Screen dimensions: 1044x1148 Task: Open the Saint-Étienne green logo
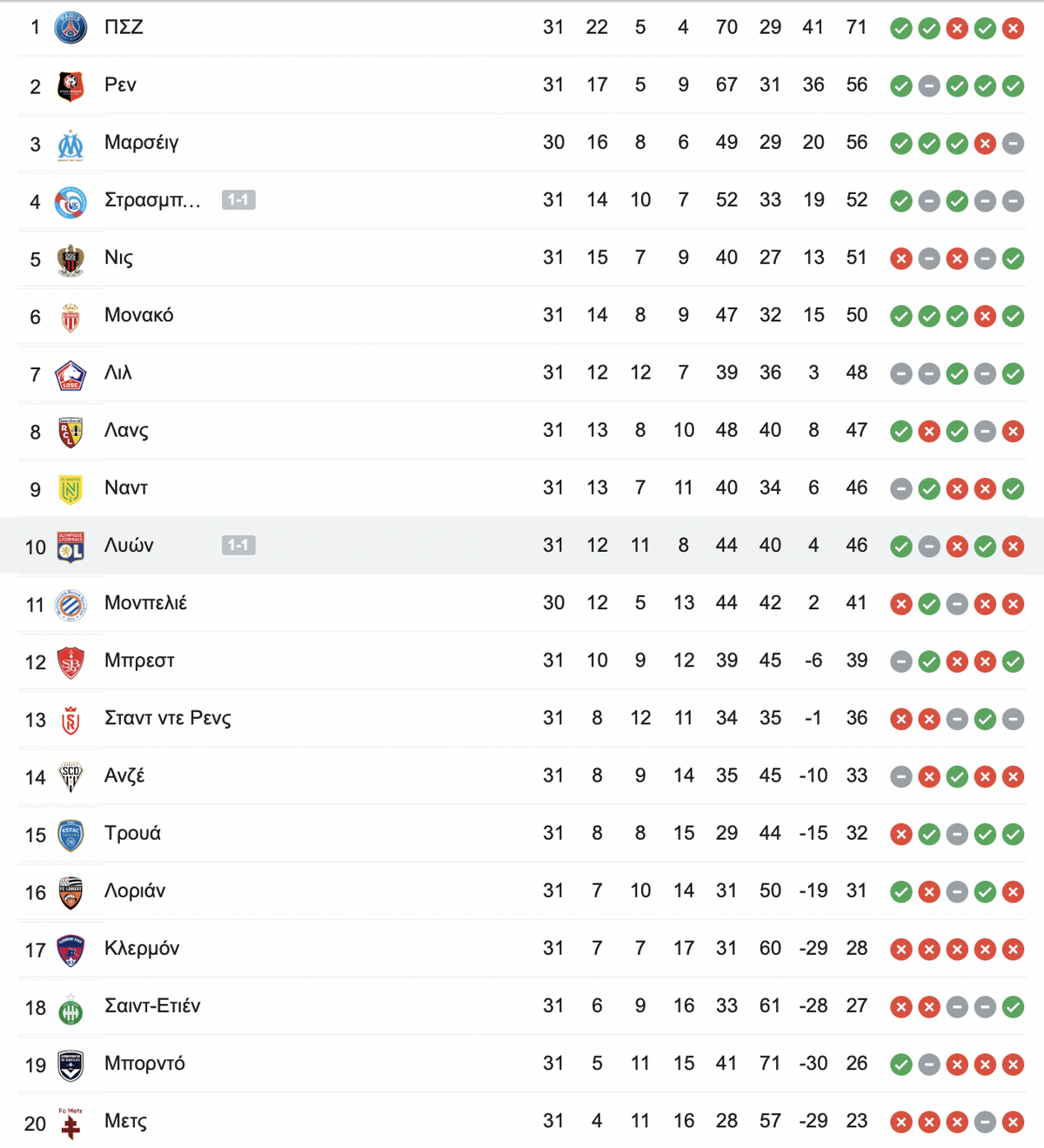click(70, 1008)
